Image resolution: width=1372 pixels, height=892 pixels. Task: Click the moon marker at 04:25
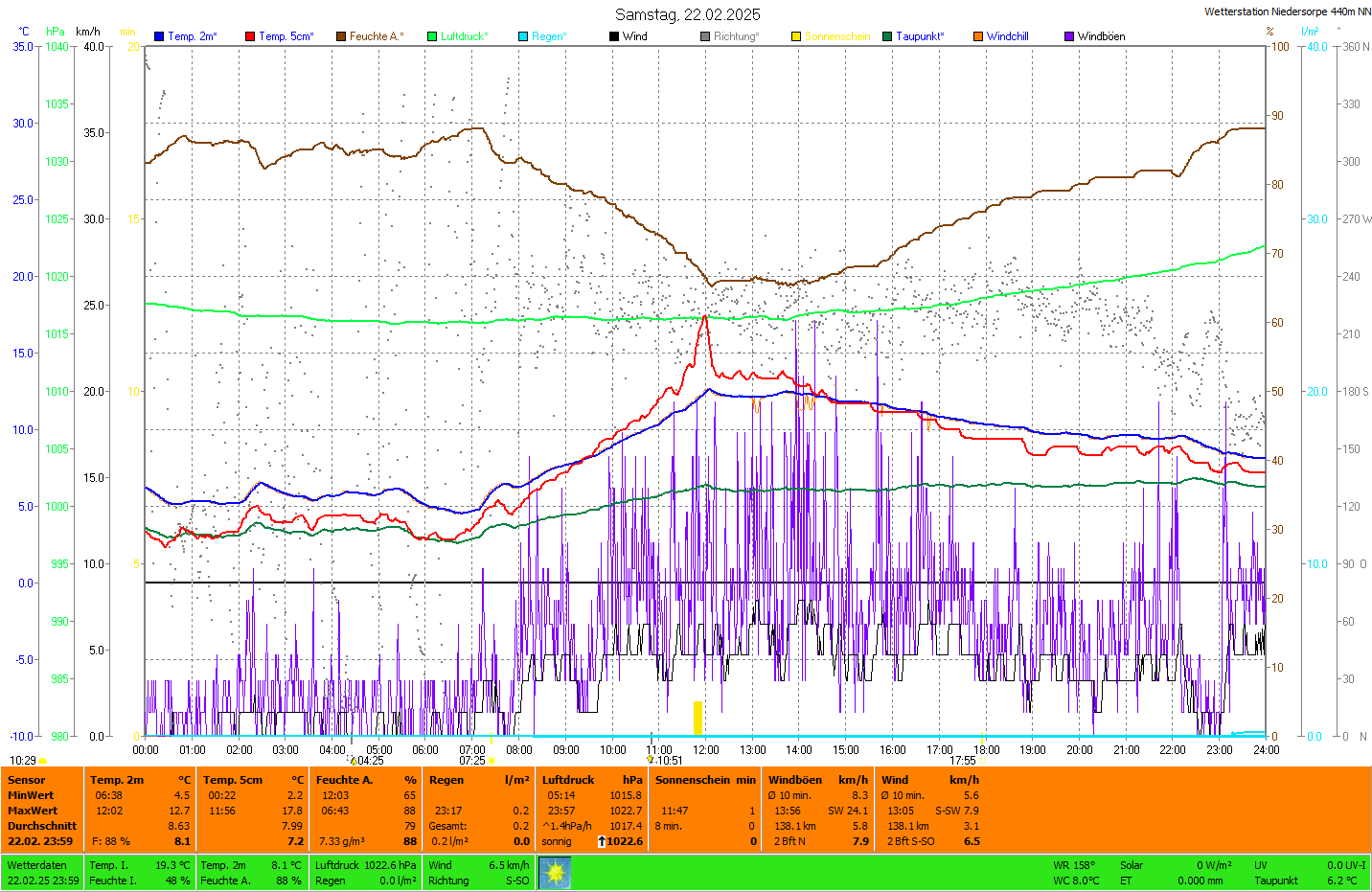pos(353,761)
